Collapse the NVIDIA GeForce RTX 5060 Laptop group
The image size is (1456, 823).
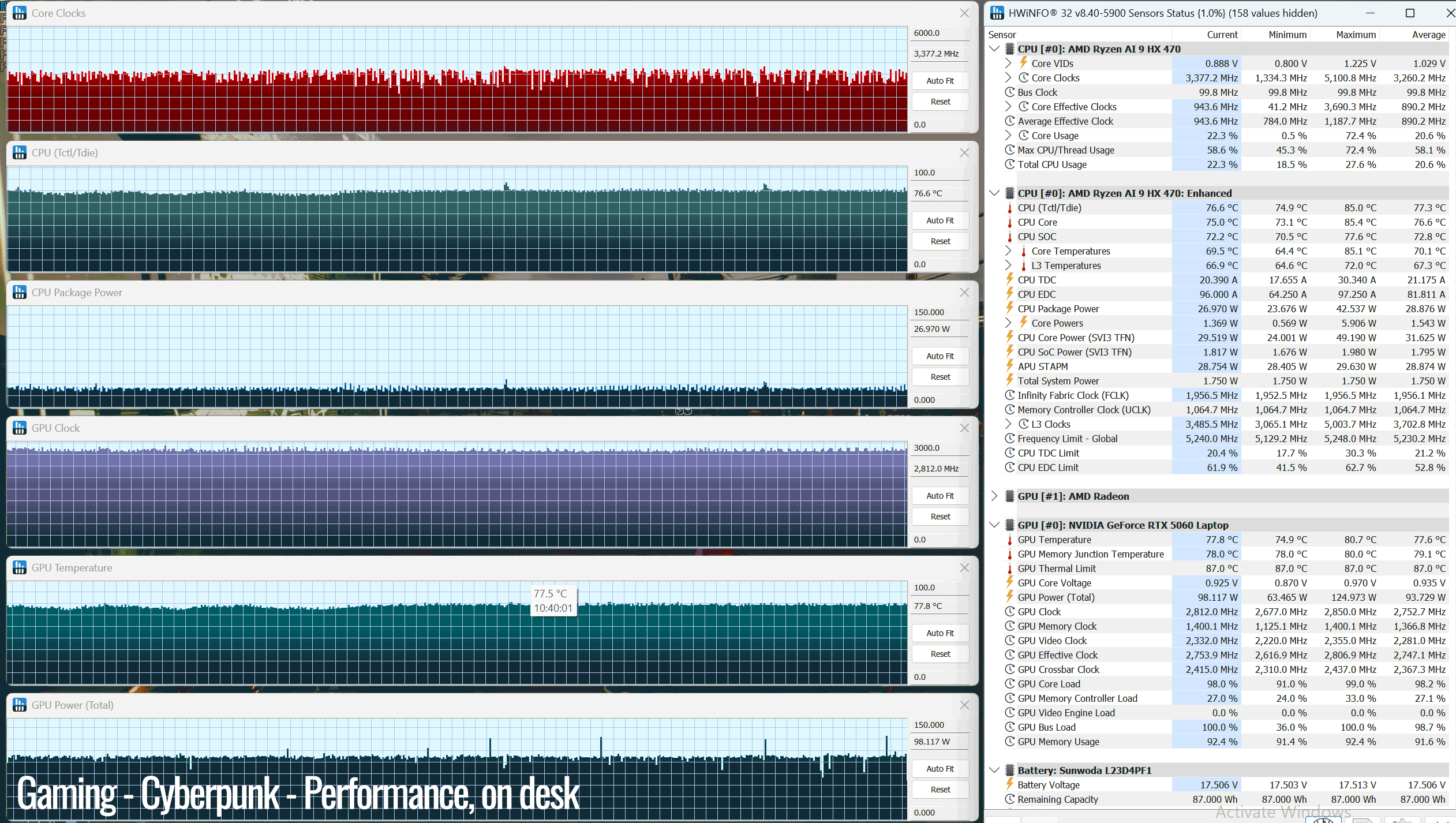tap(994, 525)
